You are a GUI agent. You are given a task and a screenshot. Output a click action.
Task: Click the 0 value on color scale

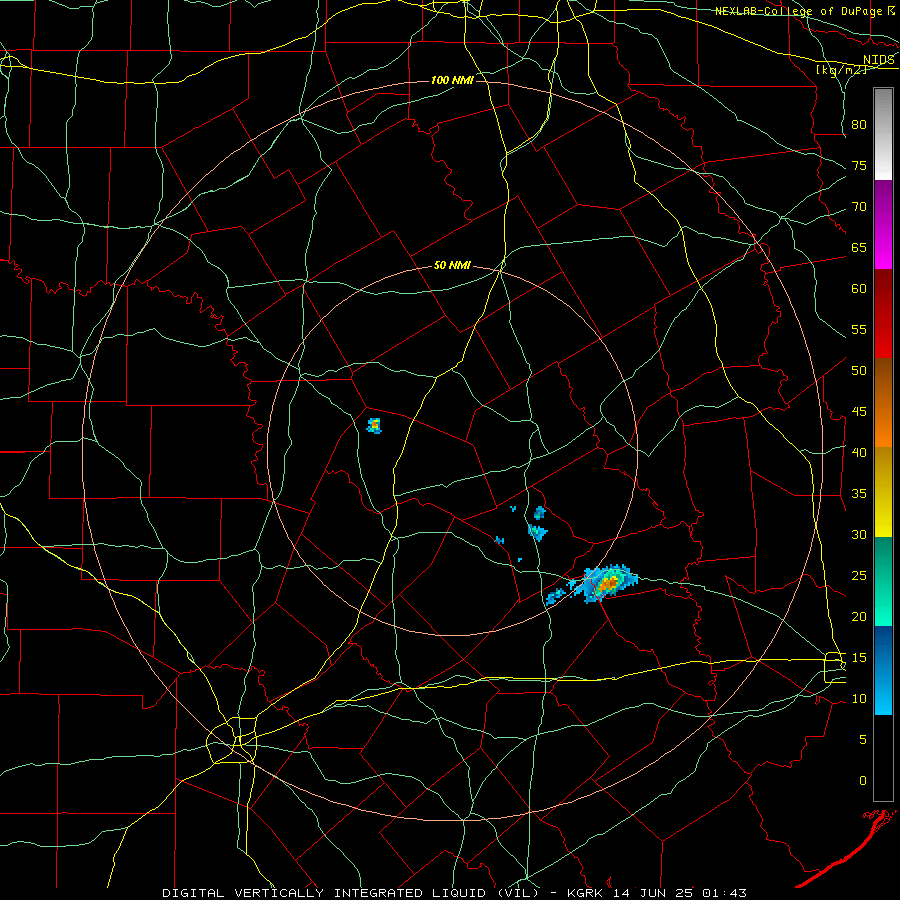[x=863, y=781]
